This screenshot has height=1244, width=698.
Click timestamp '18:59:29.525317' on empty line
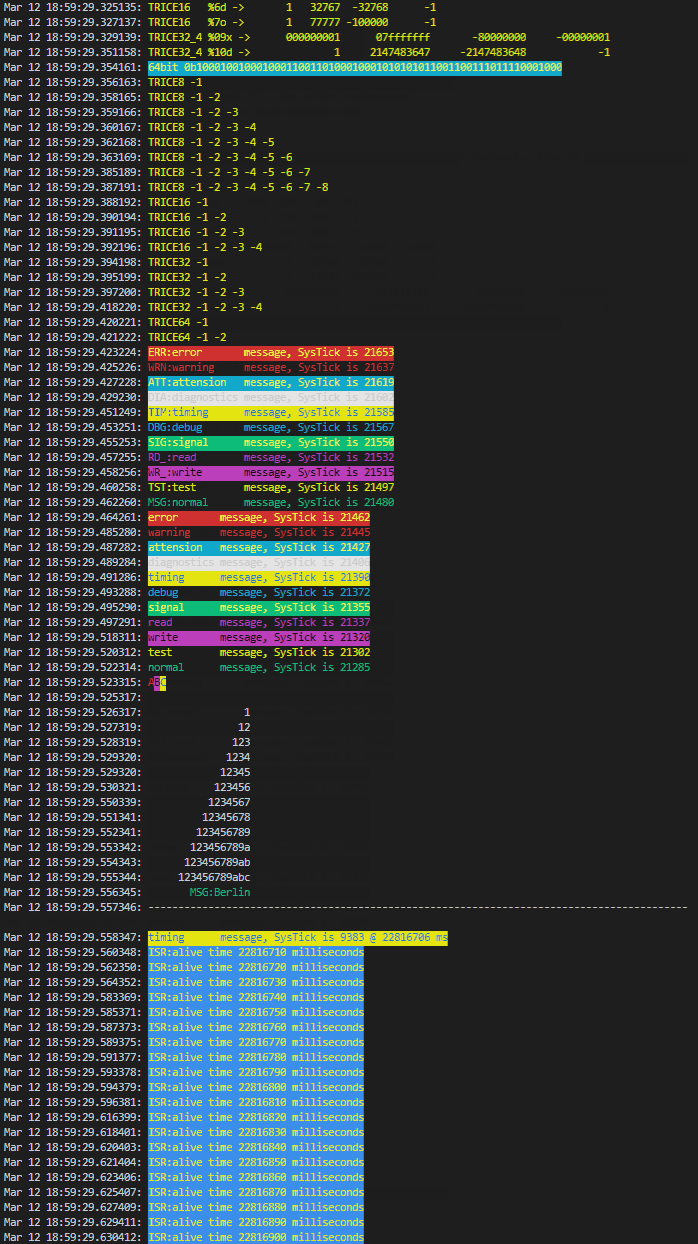[93, 697]
